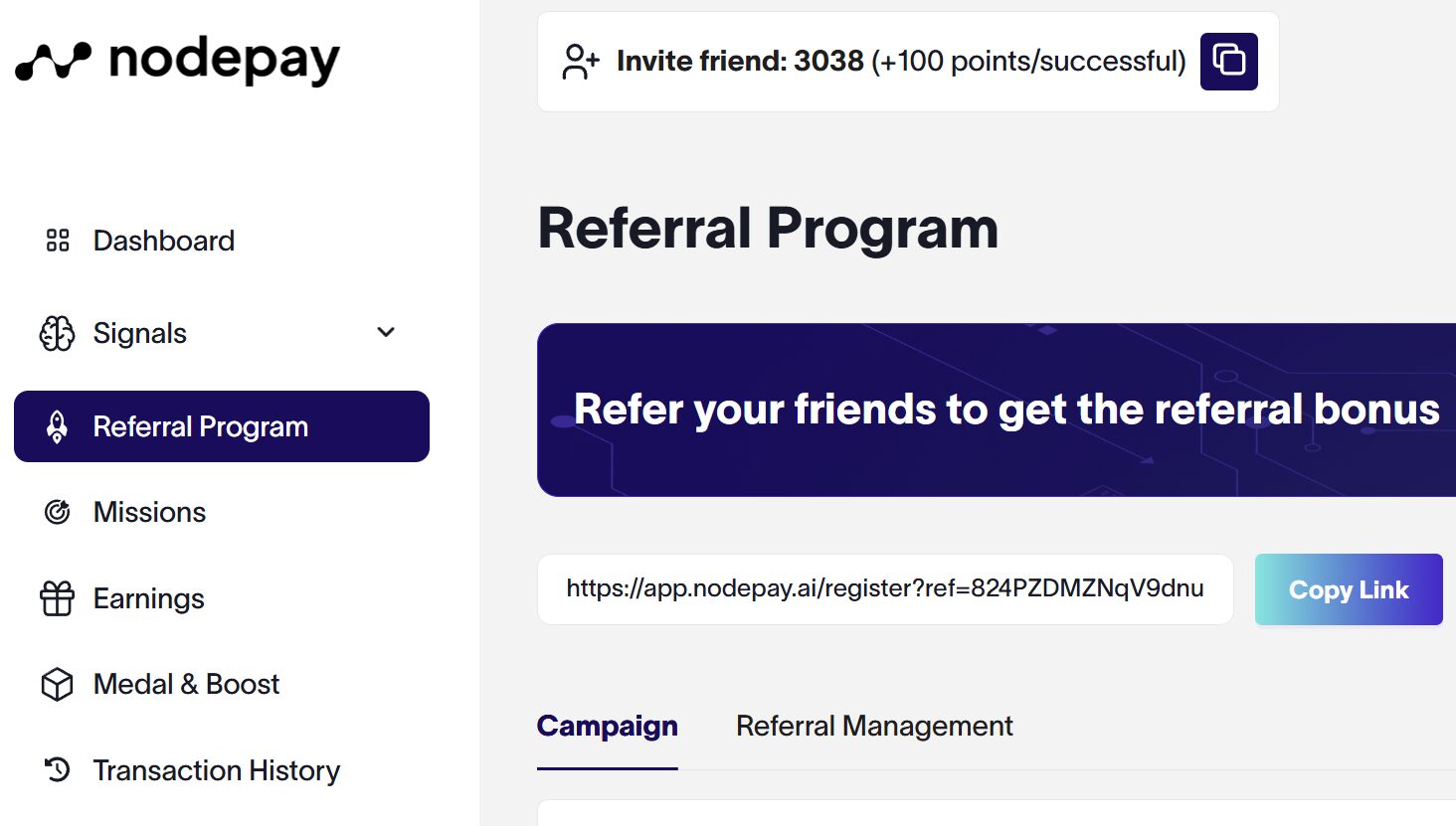Open Missions from the sidebar

149,512
